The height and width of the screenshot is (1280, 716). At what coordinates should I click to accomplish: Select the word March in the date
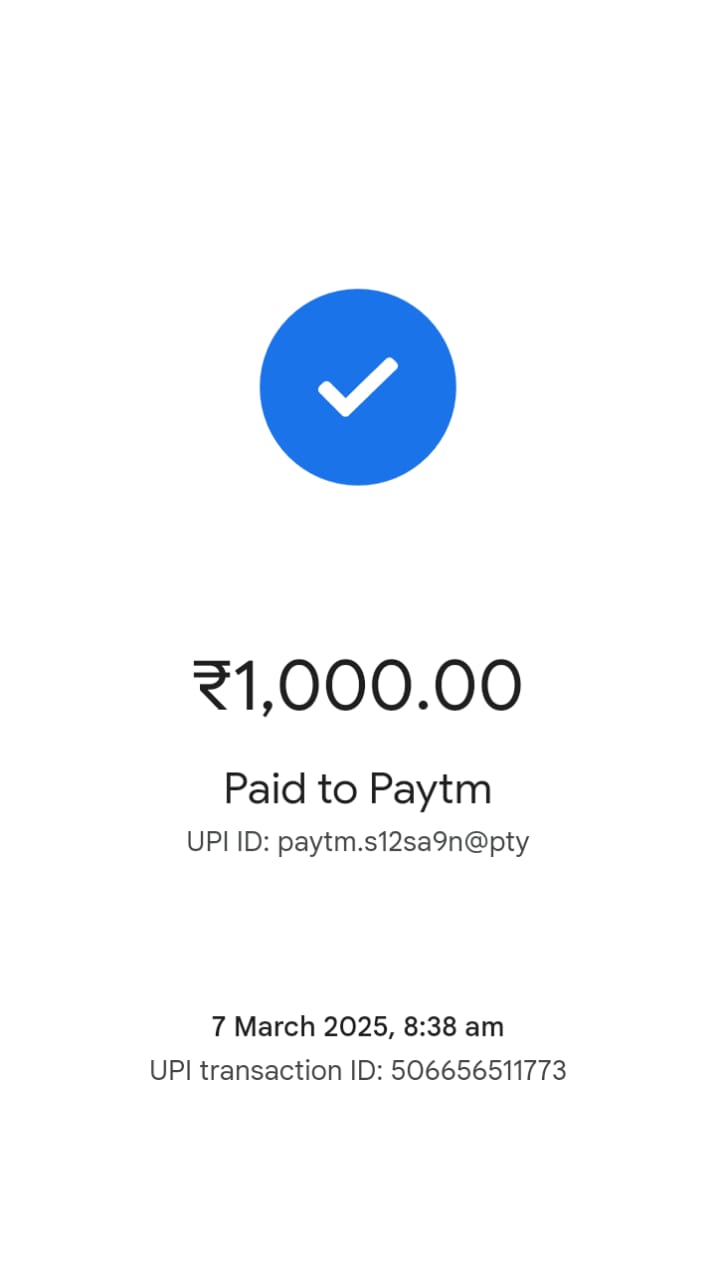tap(273, 1026)
